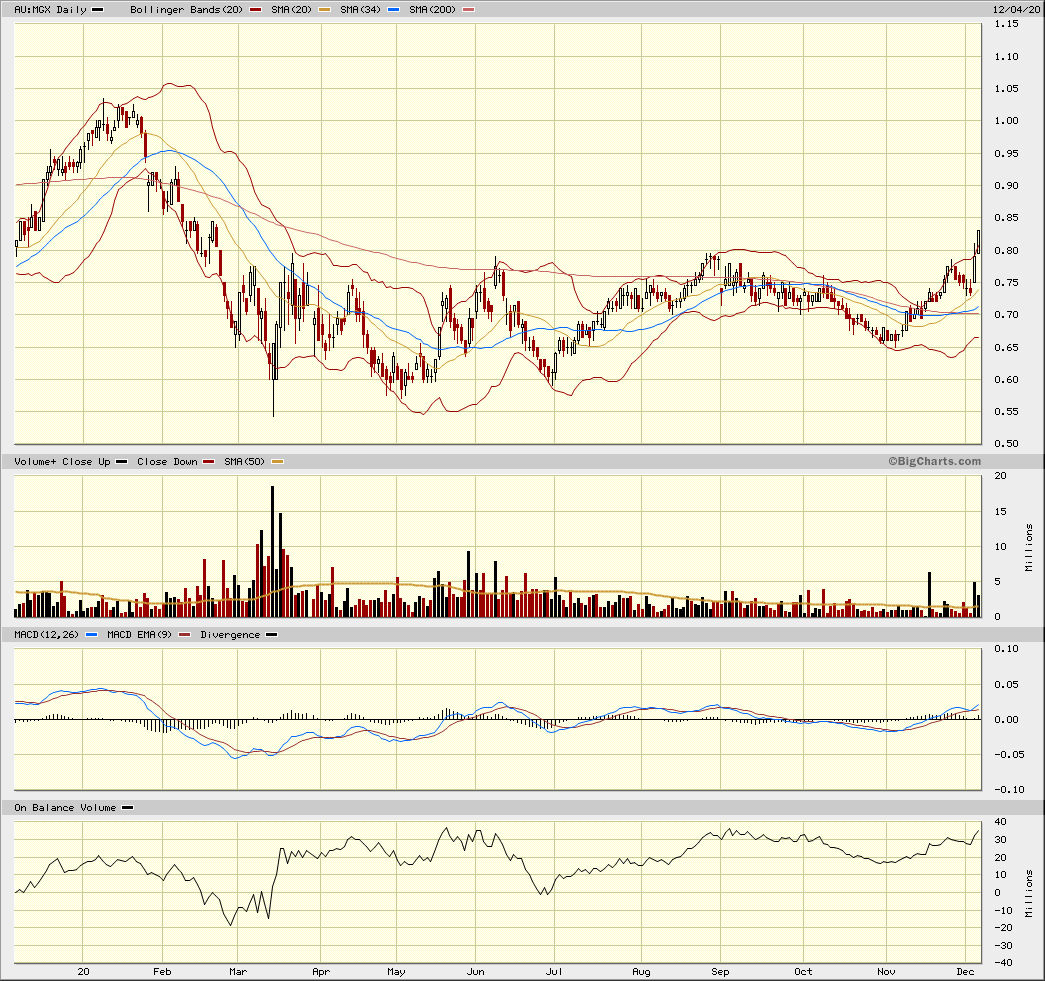Click the blue SMA(34) swatch
This screenshot has height=981, width=1045.
[x=393, y=9]
